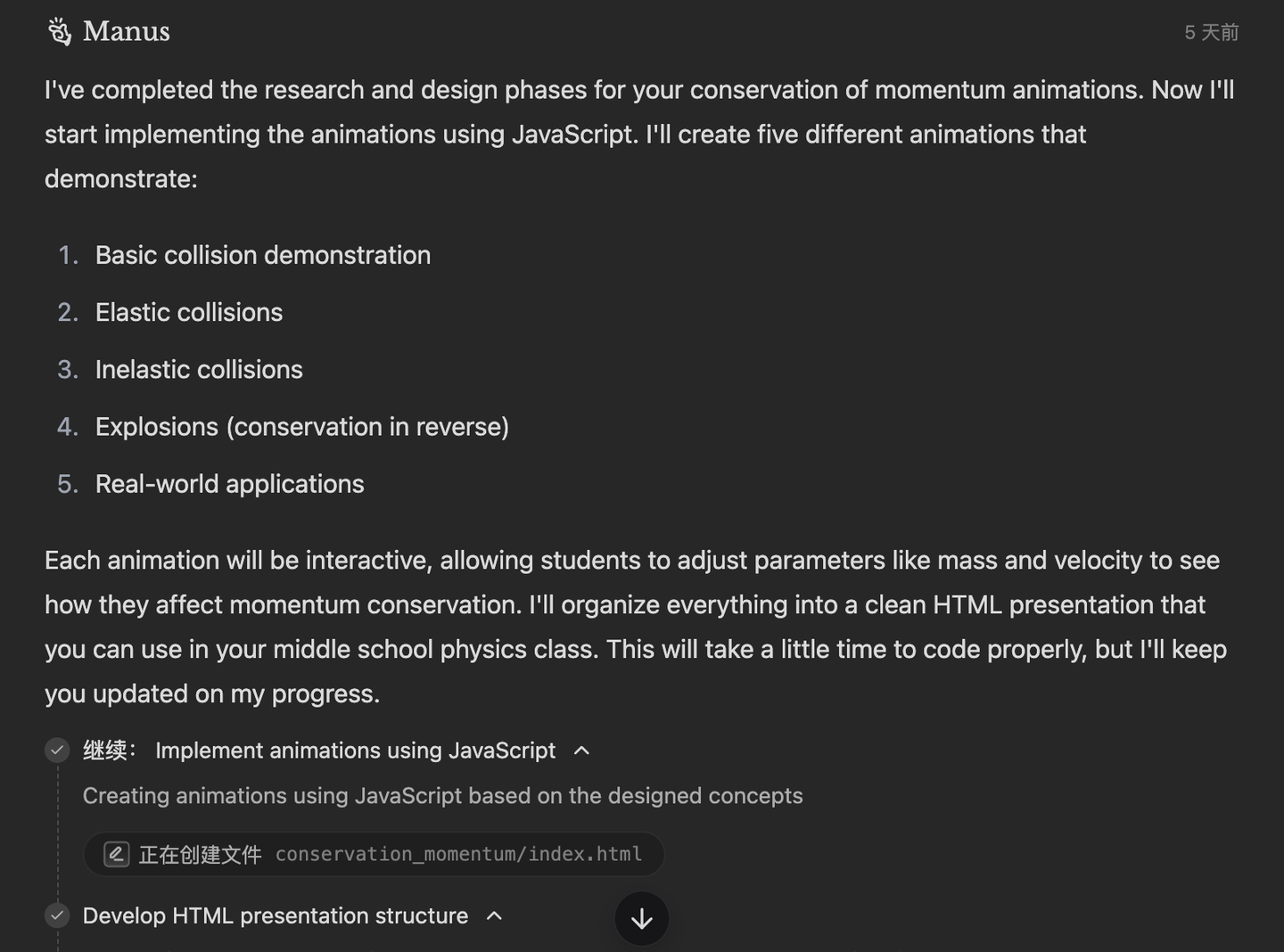Open the conservation_momentum/index.html file name
The width and height of the screenshot is (1284, 952).
point(458,854)
